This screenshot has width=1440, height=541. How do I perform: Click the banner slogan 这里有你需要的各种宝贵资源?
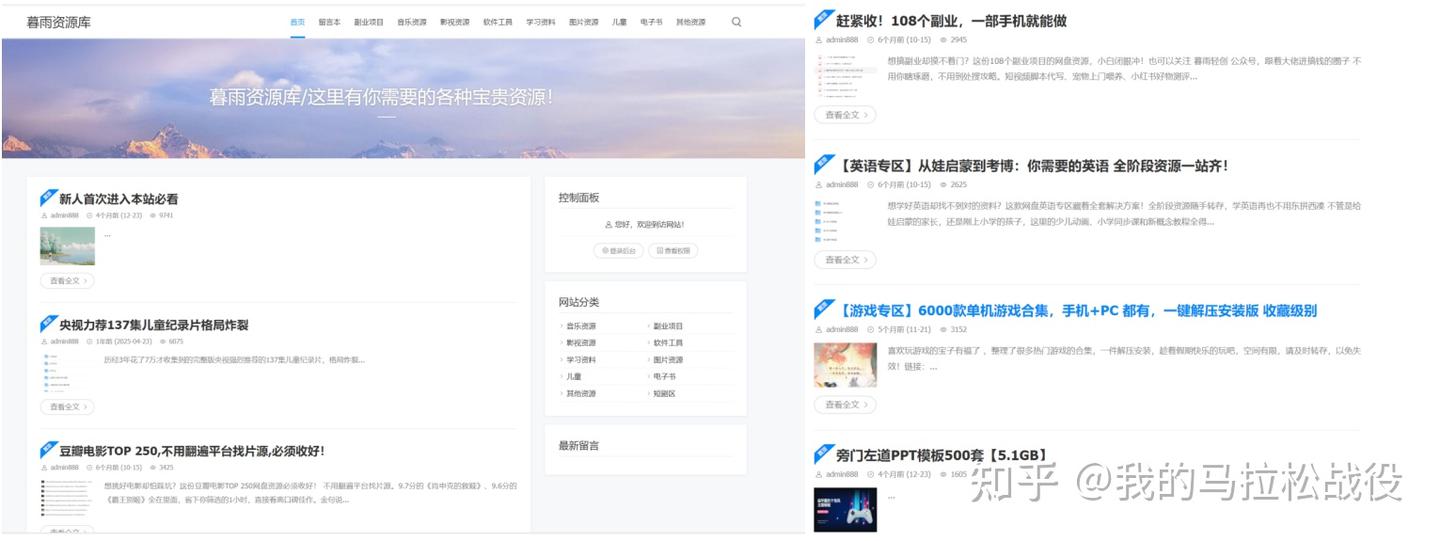430,97
